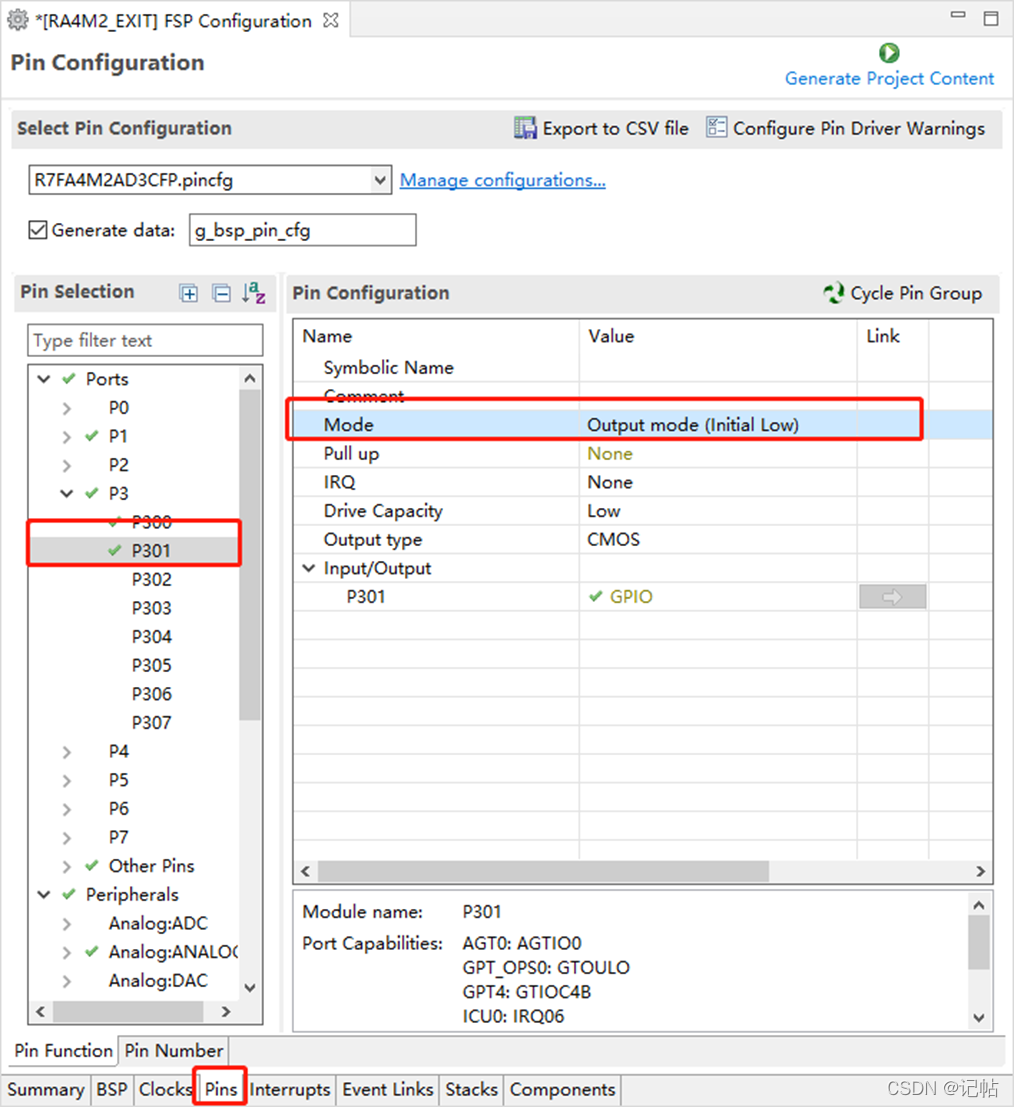Click the green Generate Project Content icon
This screenshot has height=1107, width=1014.
point(888,53)
